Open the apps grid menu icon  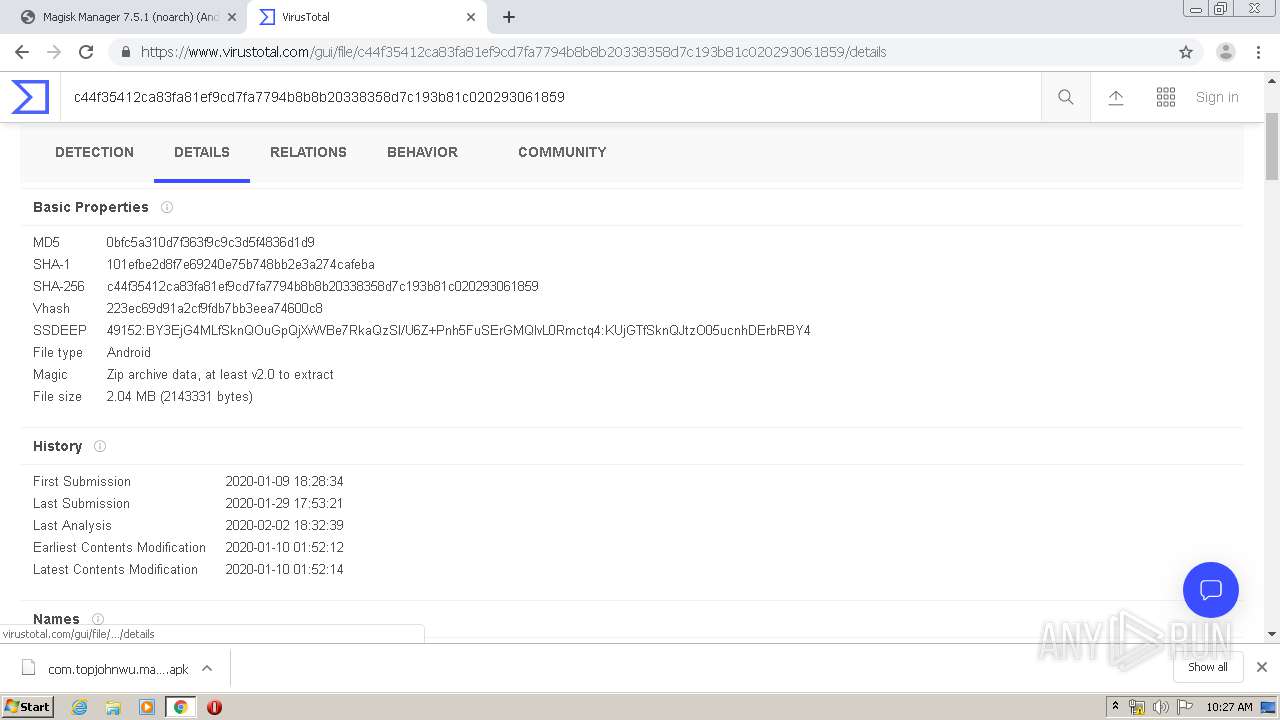1166,97
